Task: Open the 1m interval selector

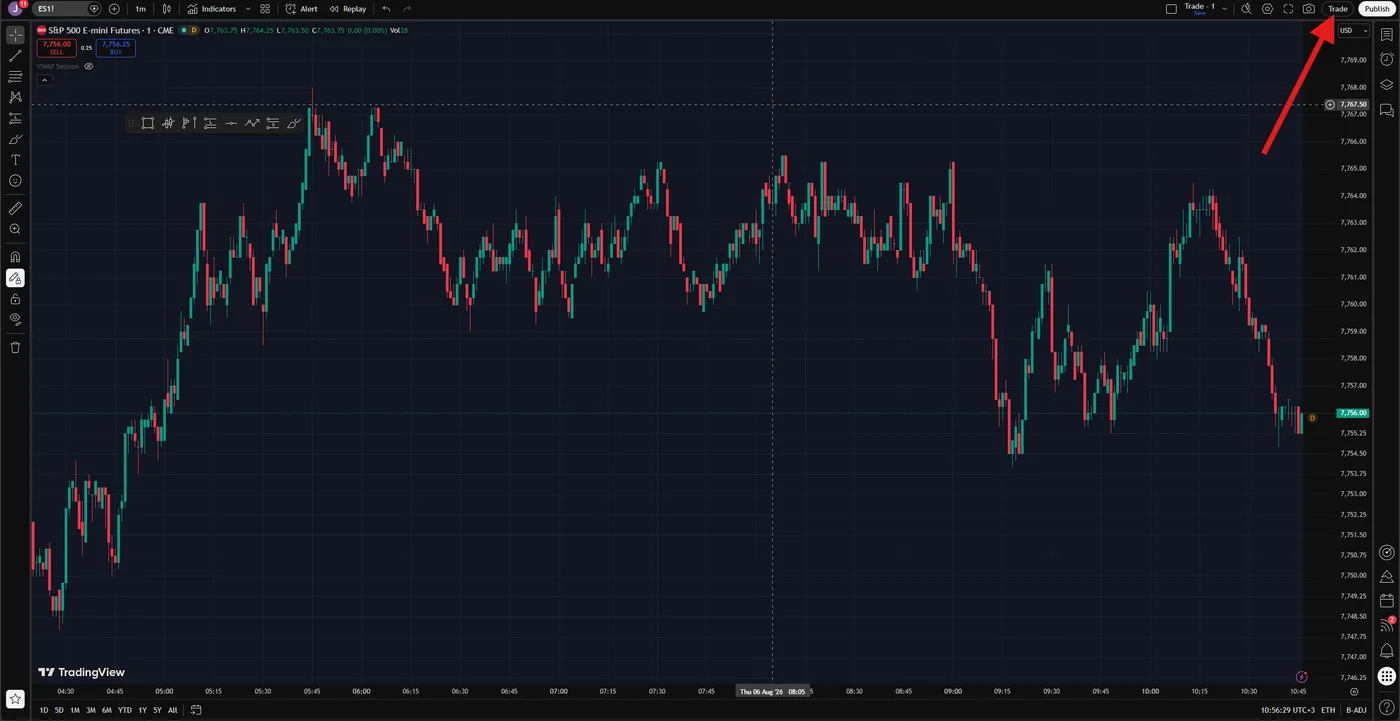Action: click(141, 8)
